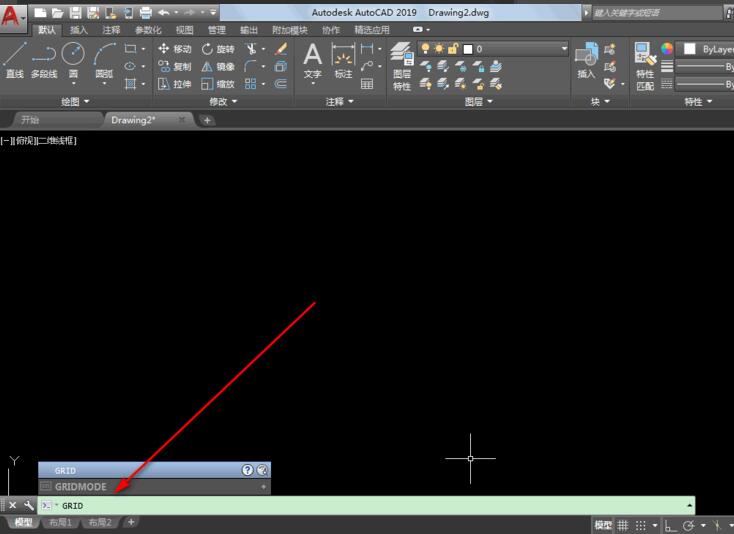Expand the Annotation (注释) panel
Screen dimensions: 734x534
(340, 101)
